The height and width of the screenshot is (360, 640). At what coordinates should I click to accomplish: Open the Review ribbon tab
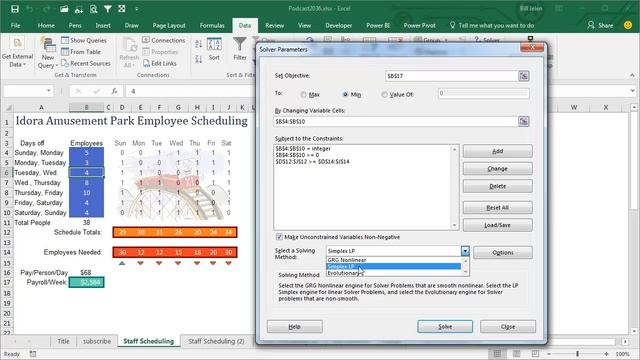pos(274,25)
